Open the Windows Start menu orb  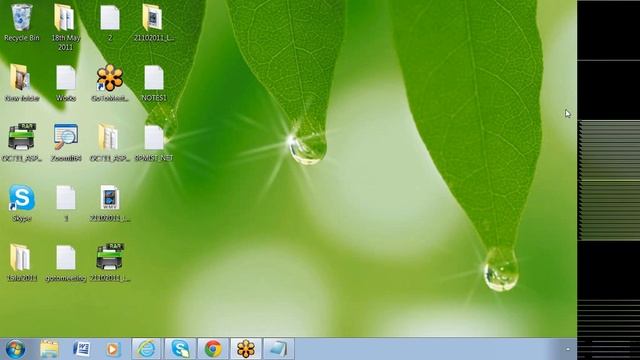pyautogui.click(x=16, y=349)
